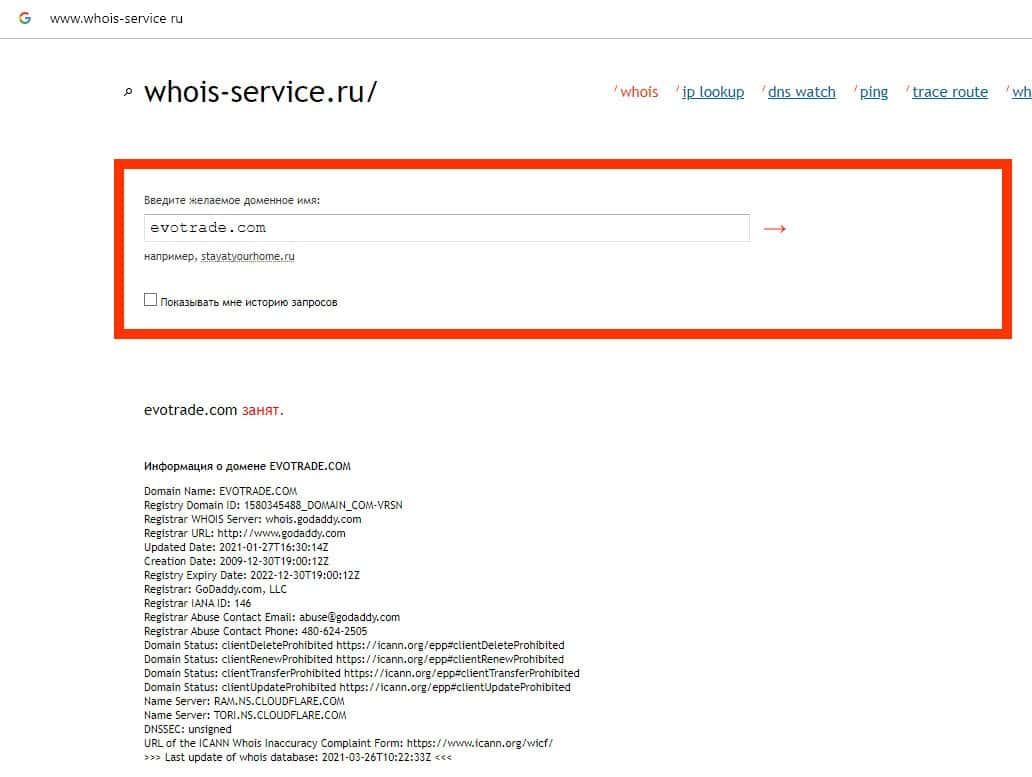Open the ping tab
Viewport: 1032px width, 777px height.
coord(873,92)
